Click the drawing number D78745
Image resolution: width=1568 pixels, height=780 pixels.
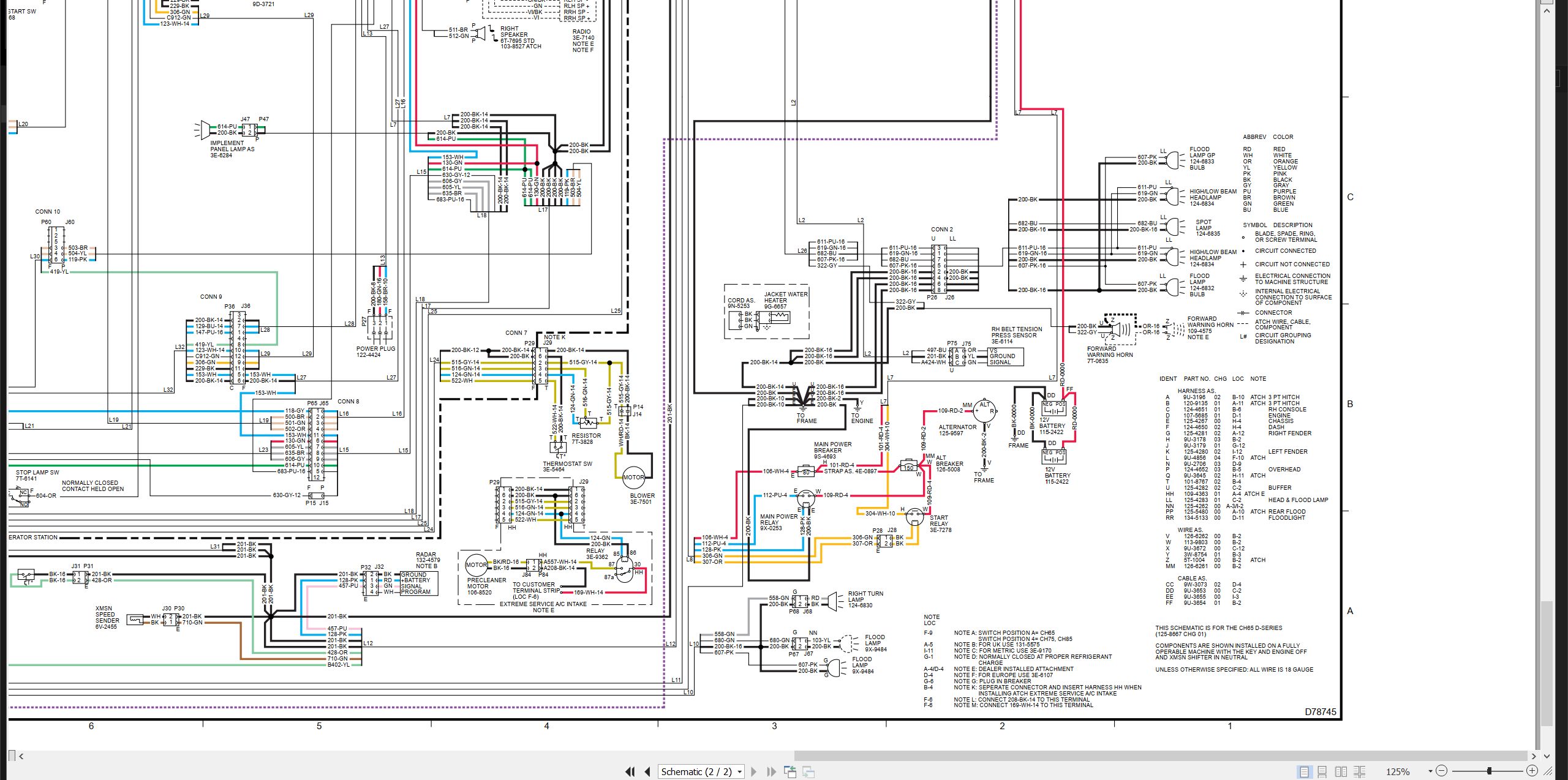coord(1320,711)
